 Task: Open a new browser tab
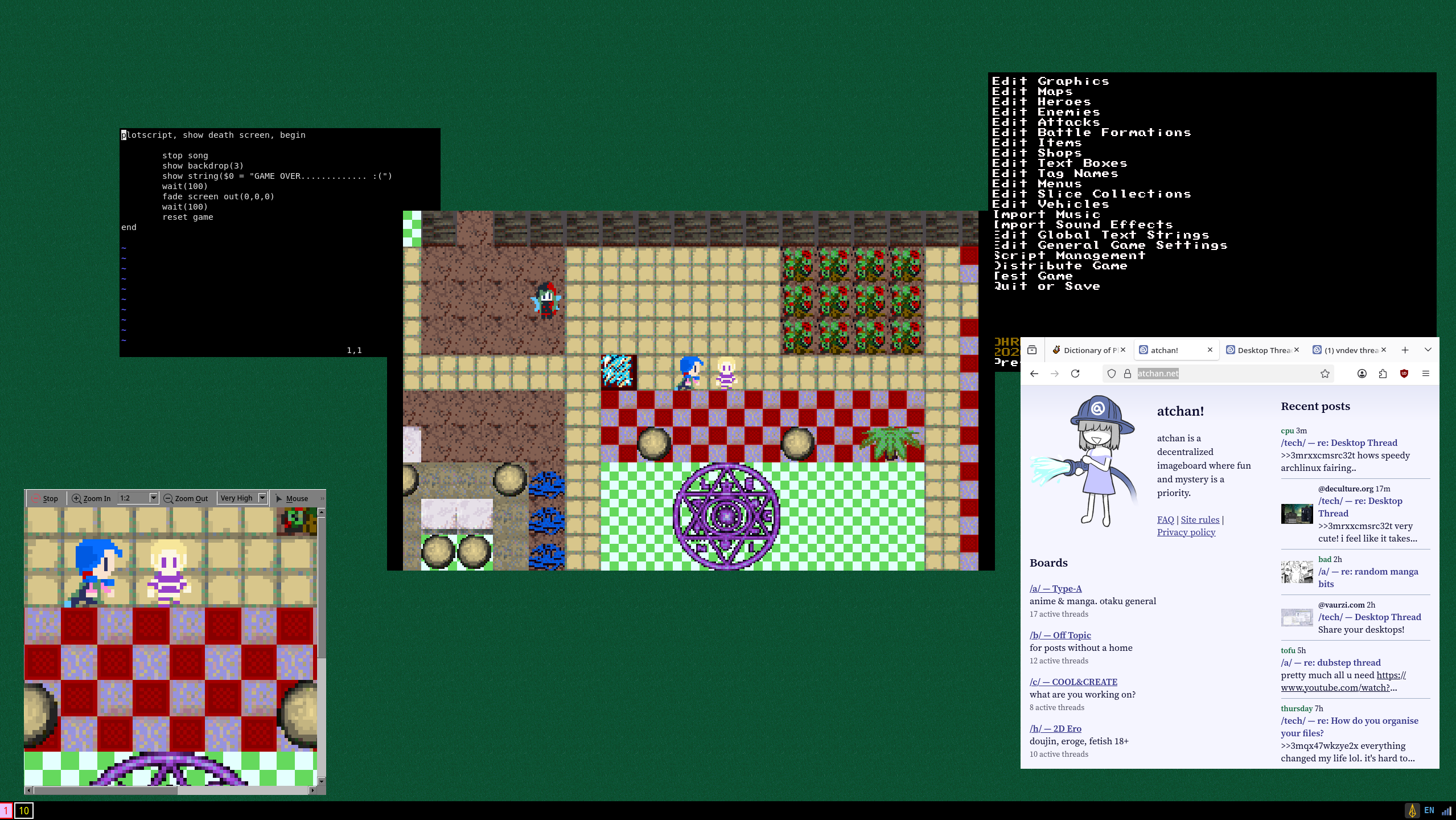pyautogui.click(x=1405, y=350)
